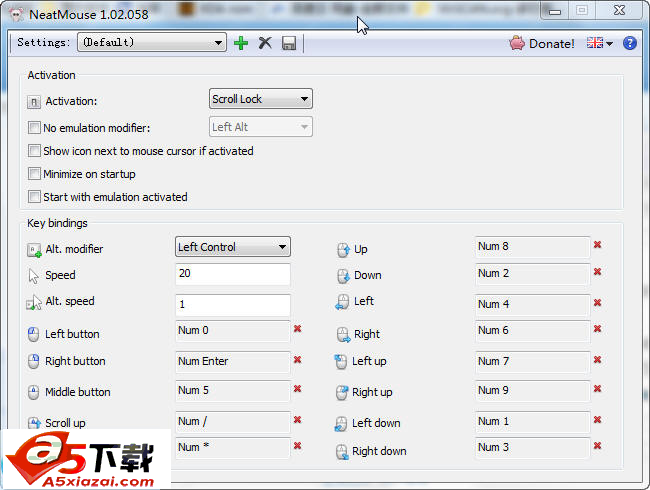
Task: Click the Right button mouse icon
Action: (33, 361)
